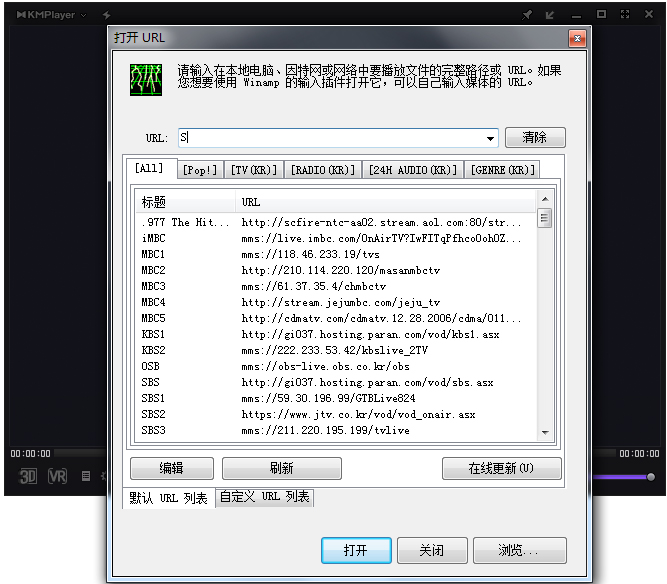Toggle the 3D mode button
The image size is (667, 584).
[x=28, y=476]
